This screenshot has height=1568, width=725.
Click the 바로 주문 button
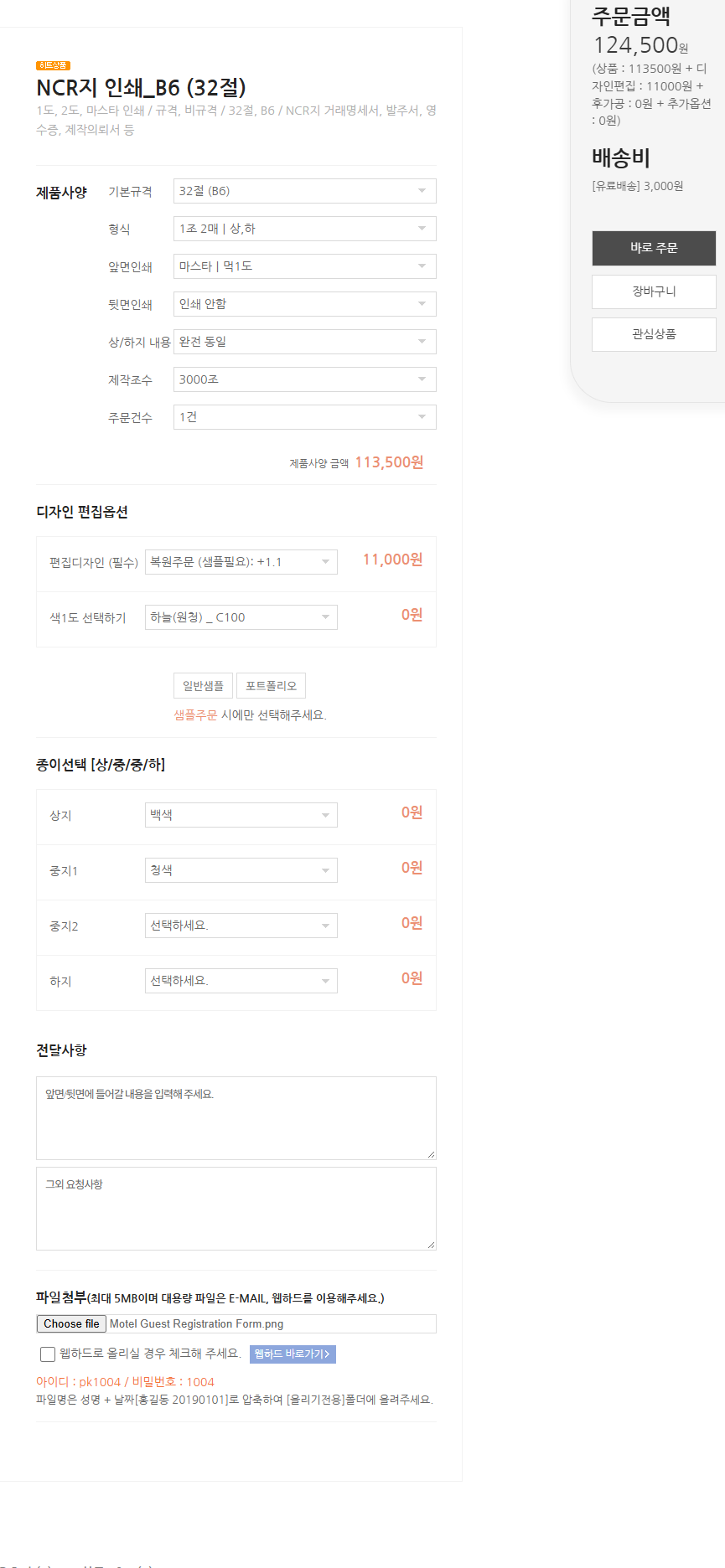654,248
